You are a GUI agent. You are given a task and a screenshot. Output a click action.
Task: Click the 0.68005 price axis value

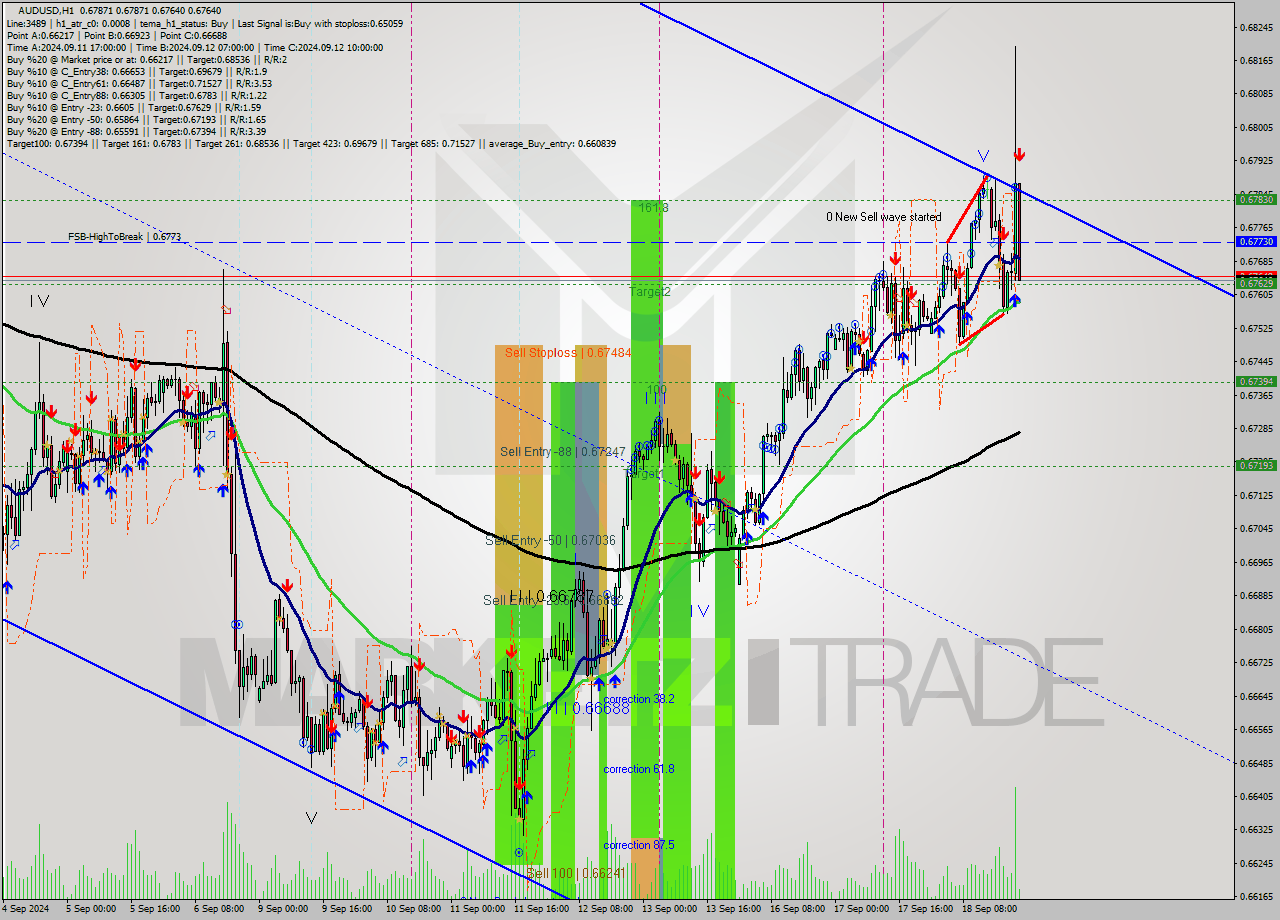[1256, 127]
